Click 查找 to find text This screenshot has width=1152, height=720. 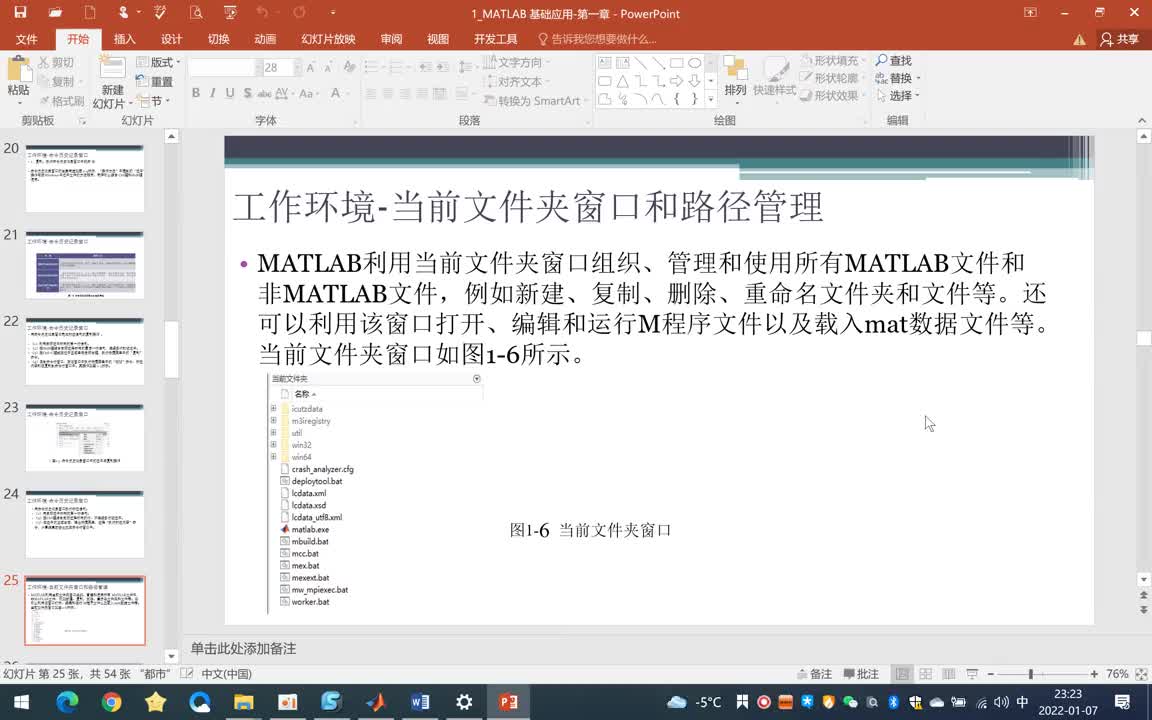893,60
